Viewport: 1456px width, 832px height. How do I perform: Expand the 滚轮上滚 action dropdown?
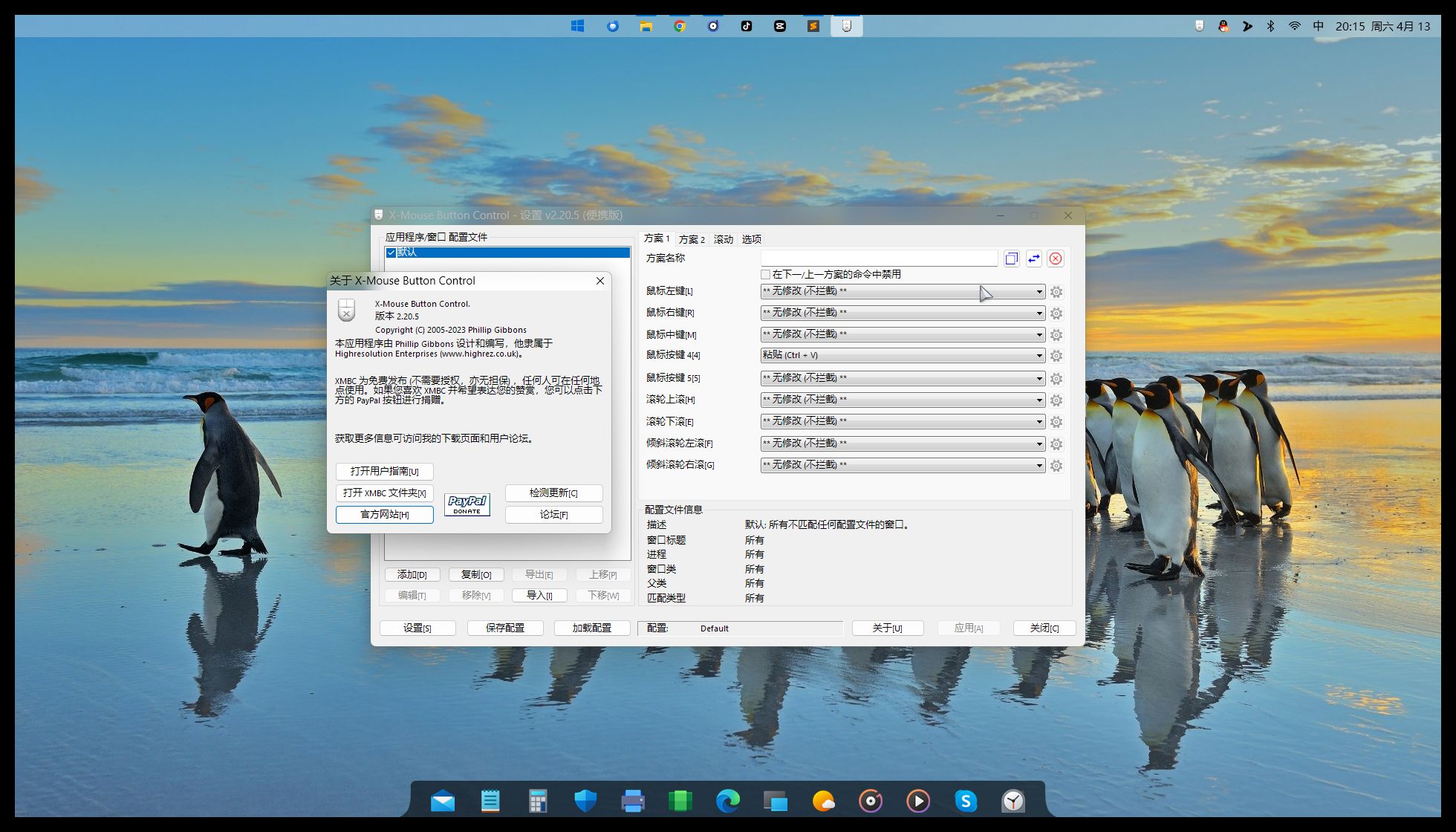pos(903,400)
